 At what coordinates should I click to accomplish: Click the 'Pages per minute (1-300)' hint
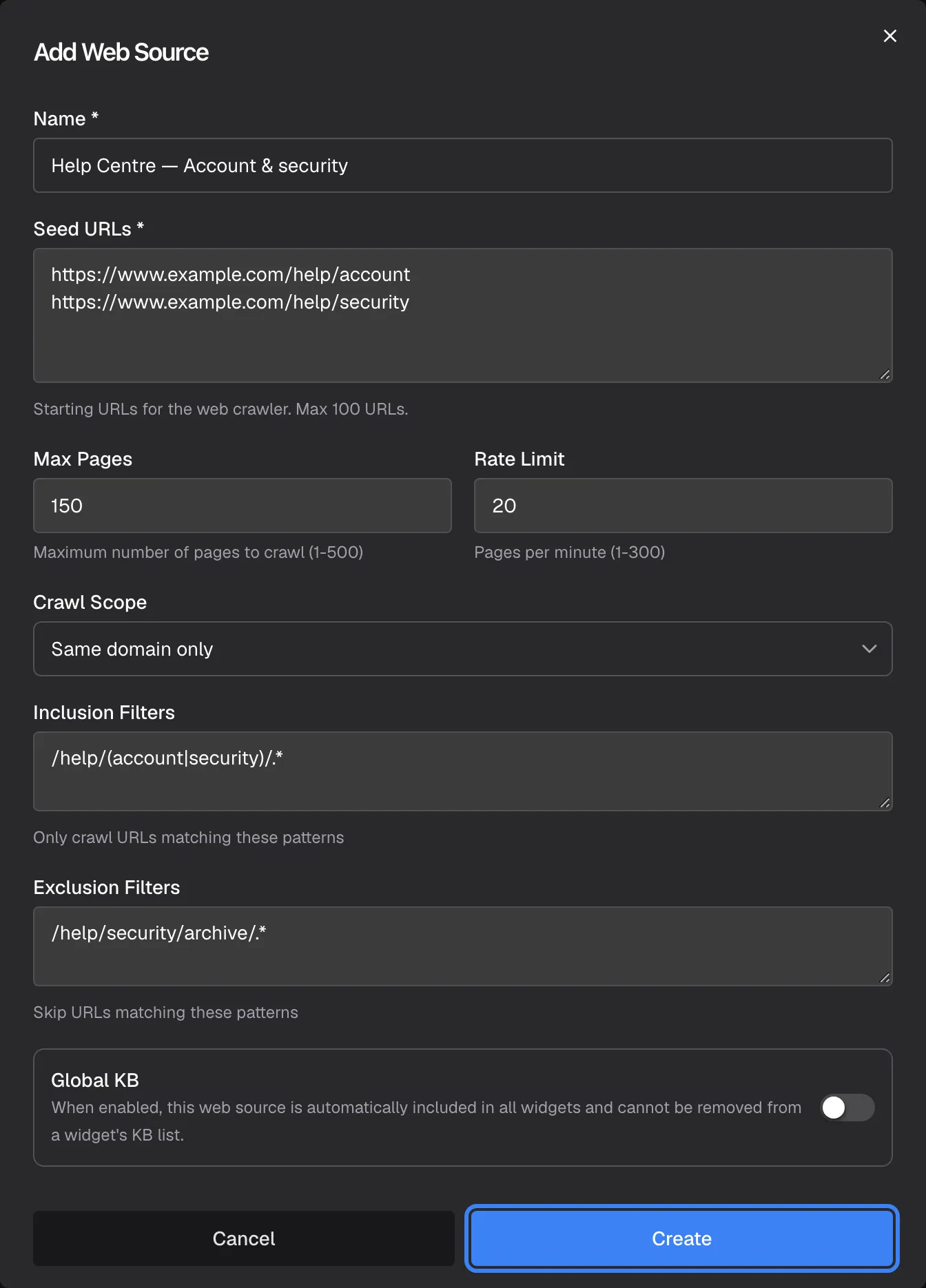[570, 552]
